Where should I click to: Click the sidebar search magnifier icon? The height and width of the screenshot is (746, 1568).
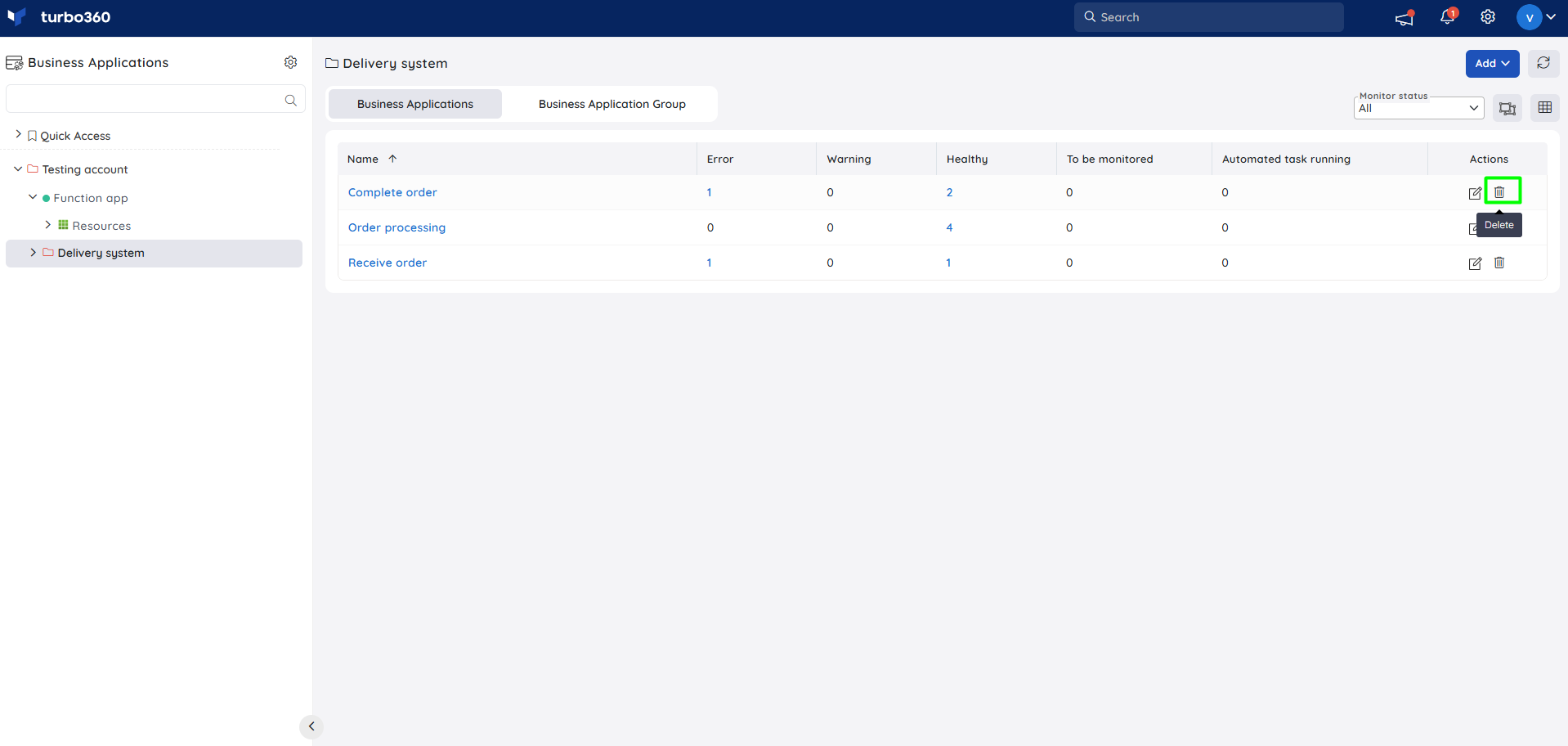click(290, 100)
